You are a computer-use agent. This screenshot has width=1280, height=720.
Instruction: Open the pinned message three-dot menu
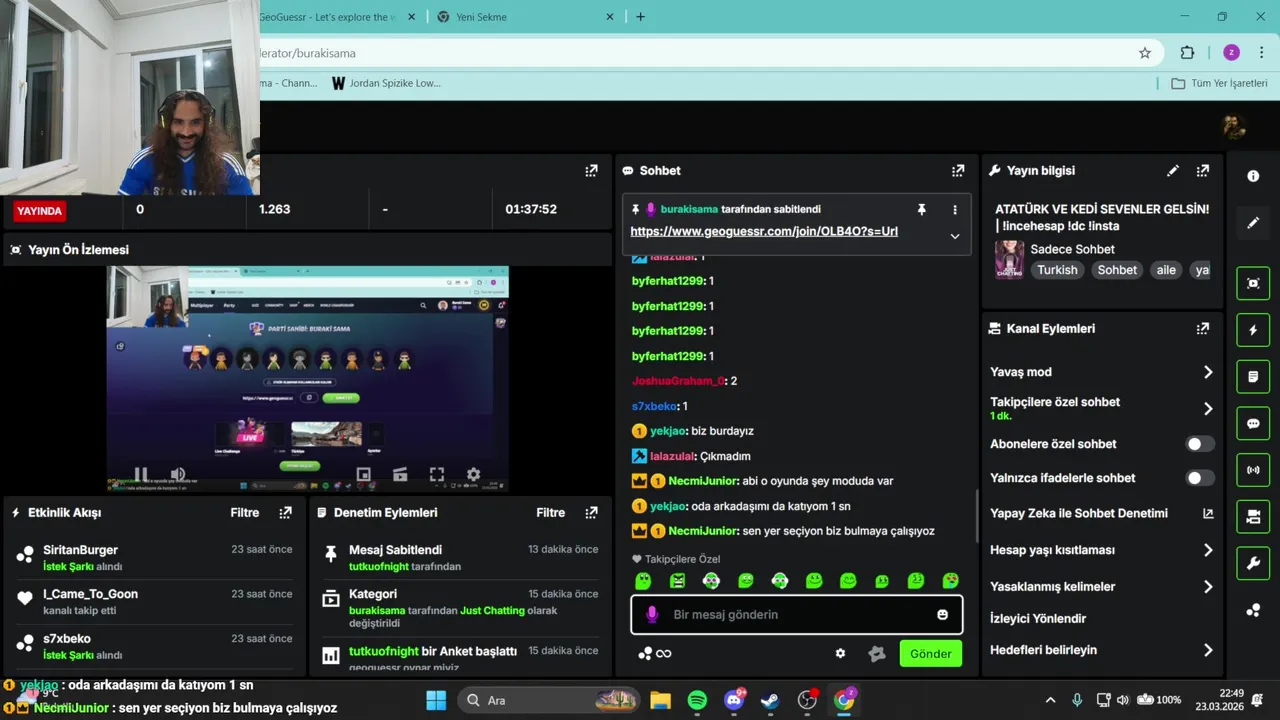955,209
